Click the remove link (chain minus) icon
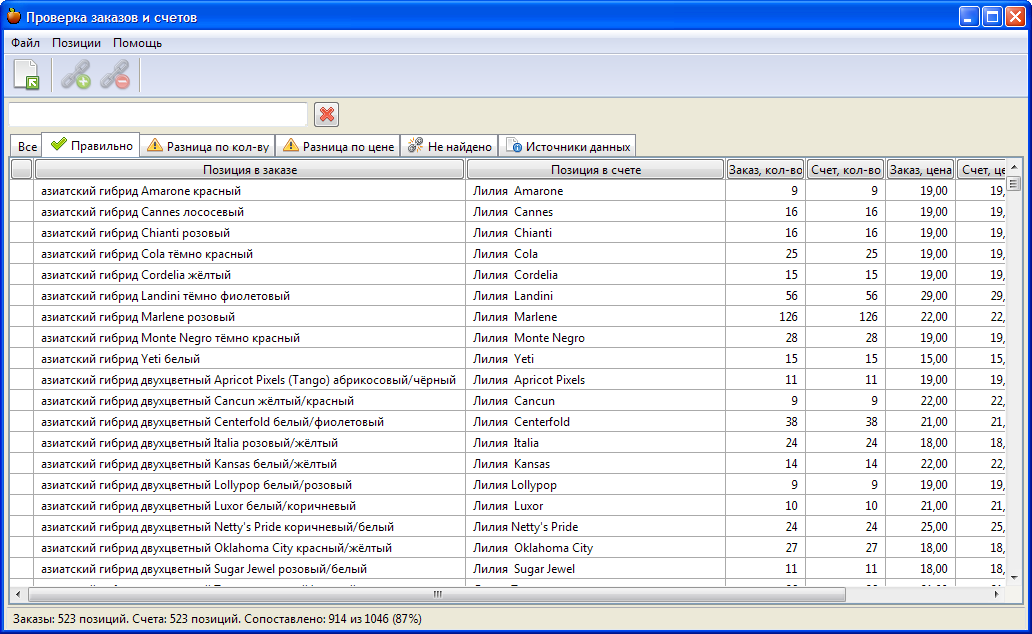 click(115, 74)
